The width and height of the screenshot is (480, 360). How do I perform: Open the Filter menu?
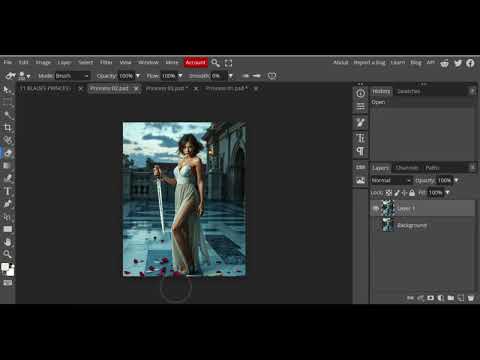[x=106, y=62]
